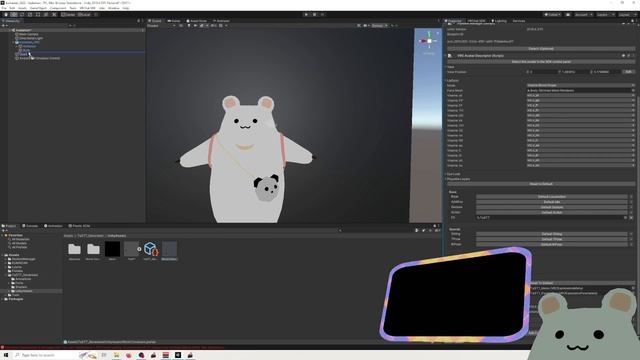
Task: Click the Edit button beside View Position
Action: click(629, 72)
